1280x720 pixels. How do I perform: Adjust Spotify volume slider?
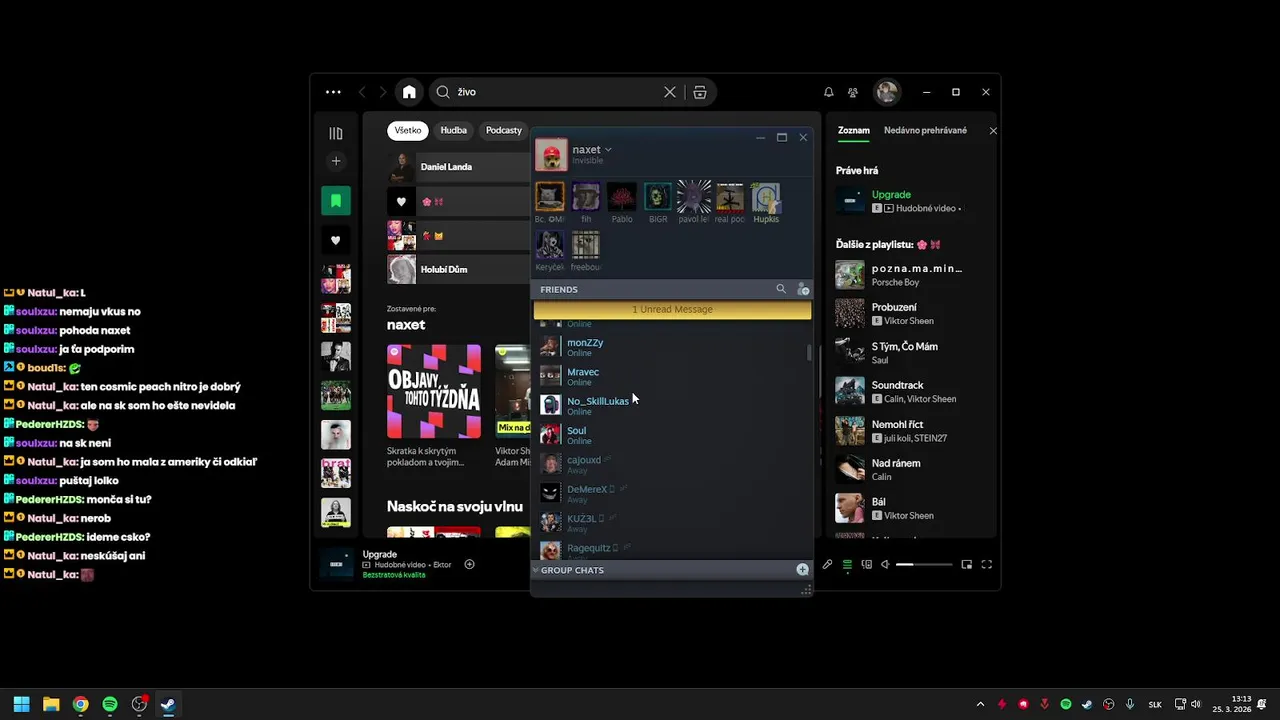[924, 564]
